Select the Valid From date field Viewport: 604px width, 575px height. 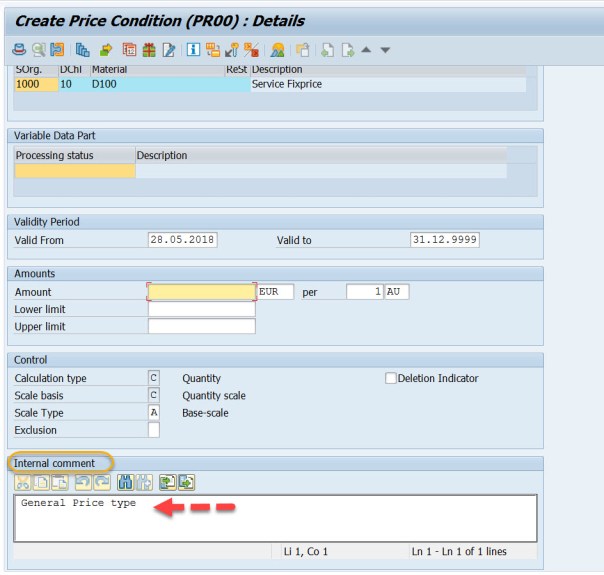pos(183,240)
